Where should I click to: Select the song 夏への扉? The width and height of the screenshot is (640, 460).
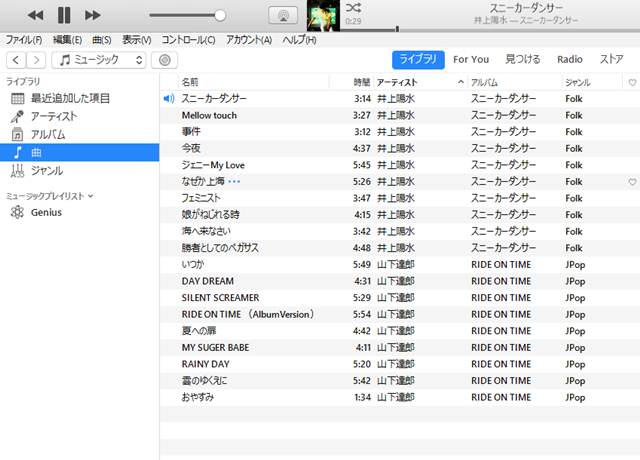click(199, 331)
